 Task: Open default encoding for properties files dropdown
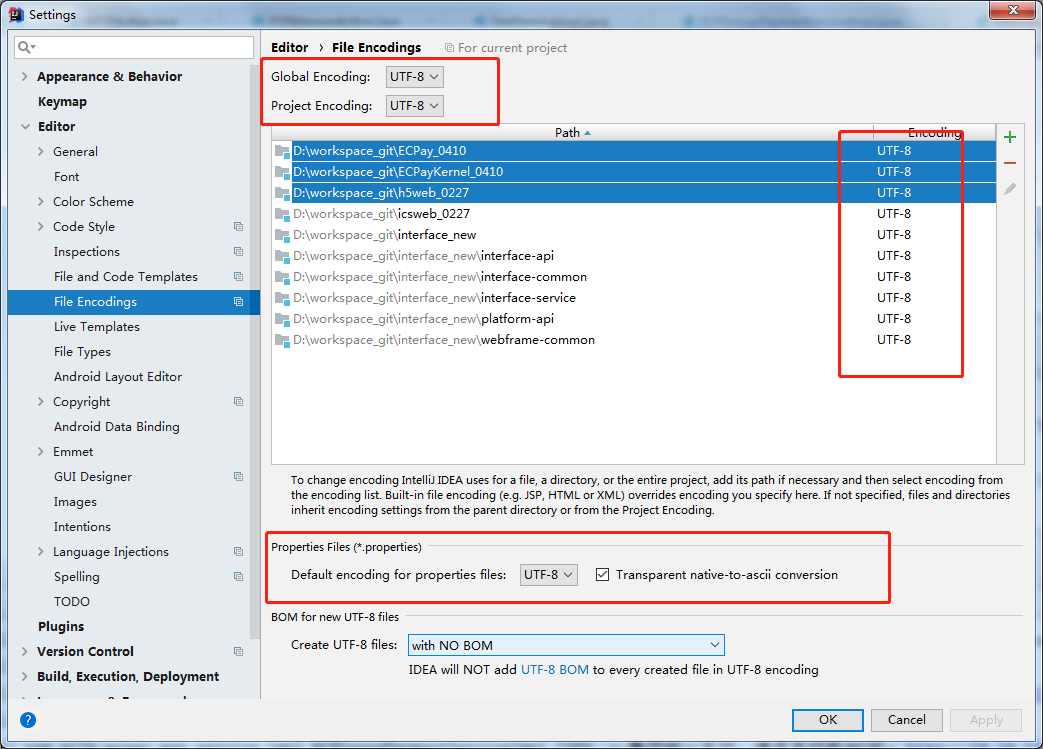click(549, 575)
